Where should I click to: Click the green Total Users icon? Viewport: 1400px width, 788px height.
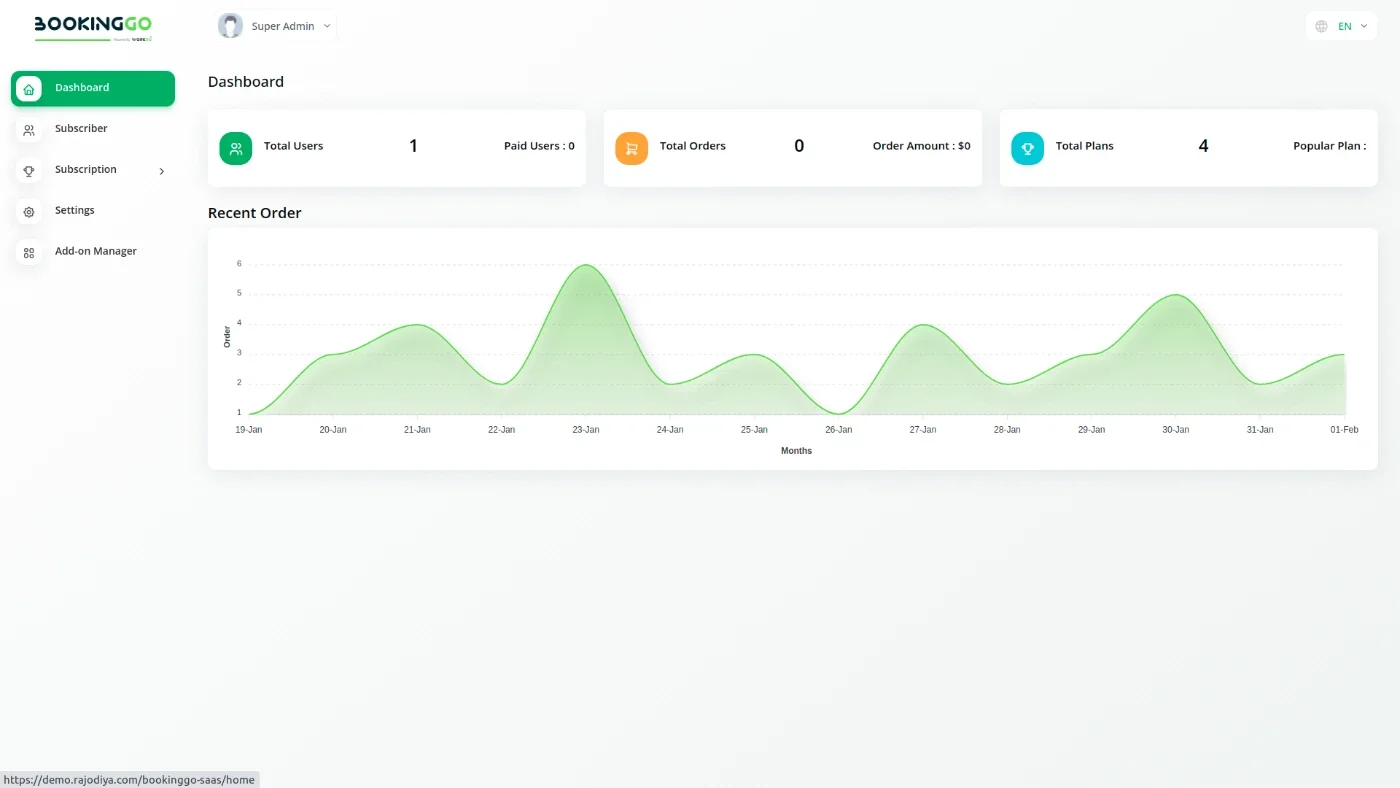236,148
